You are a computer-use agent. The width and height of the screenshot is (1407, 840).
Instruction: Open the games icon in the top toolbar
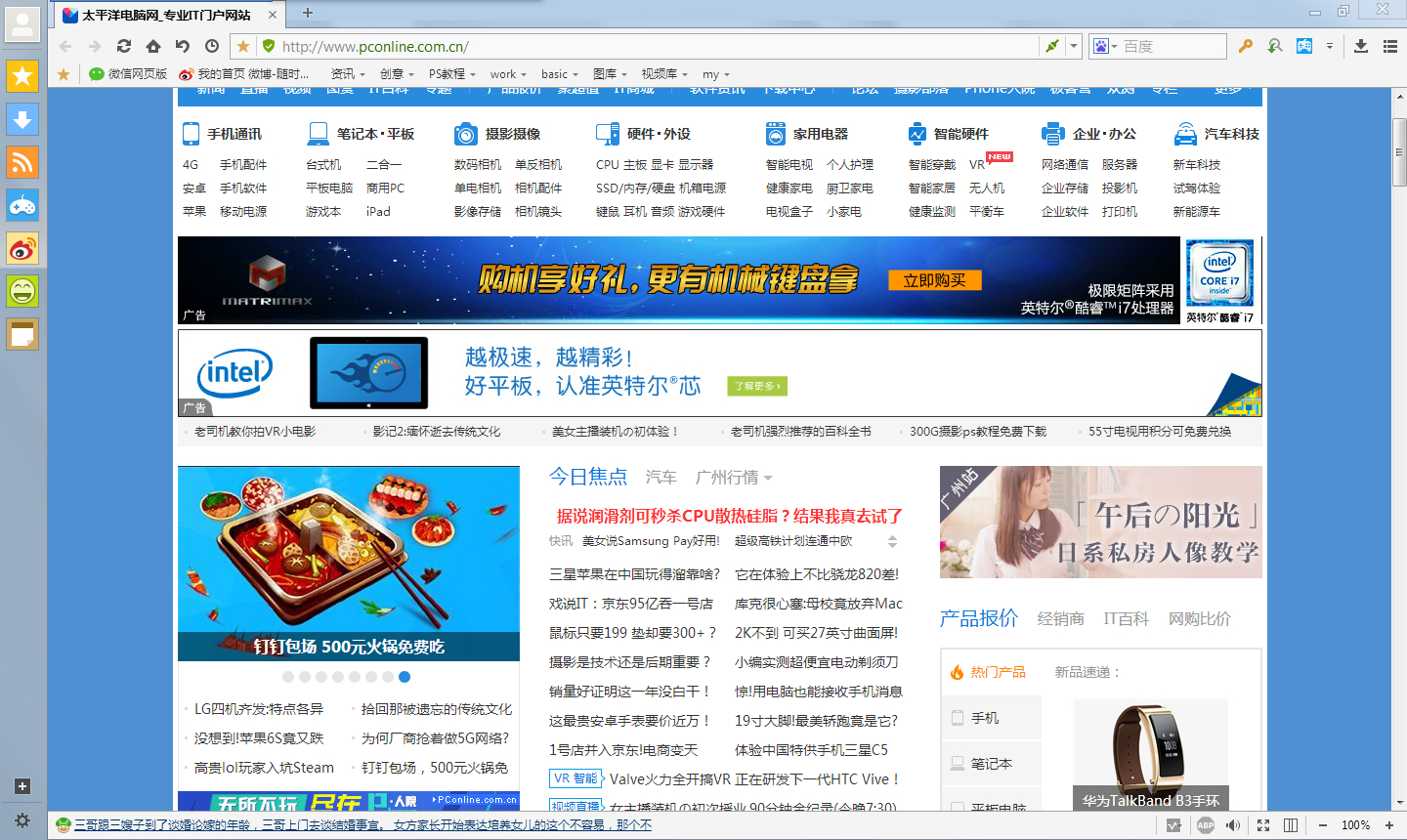pyautogui.click(x=1304, y=46)
